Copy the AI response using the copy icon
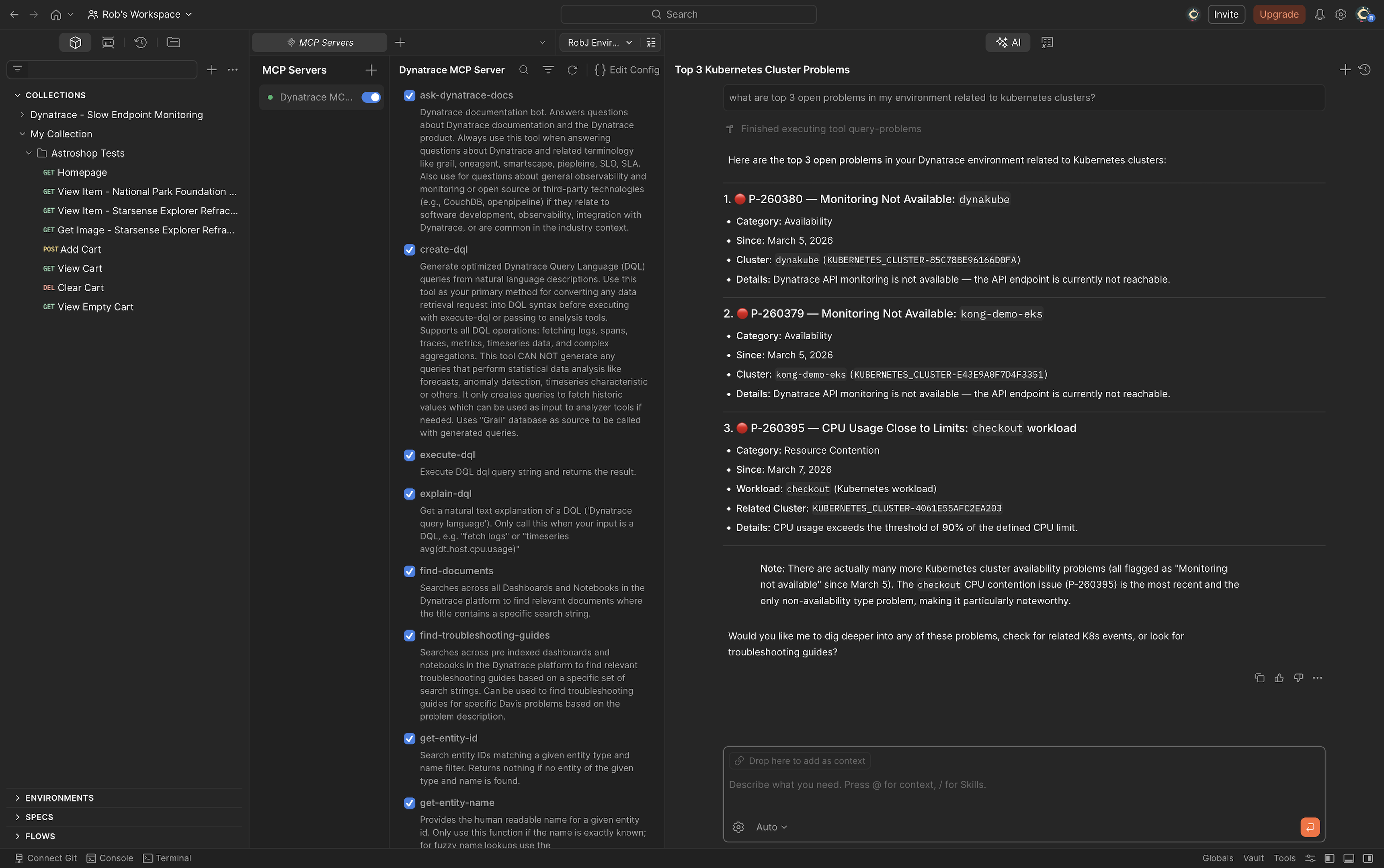The width and height of the screenshot is (1384, 868). click(x=1260, y=678)
